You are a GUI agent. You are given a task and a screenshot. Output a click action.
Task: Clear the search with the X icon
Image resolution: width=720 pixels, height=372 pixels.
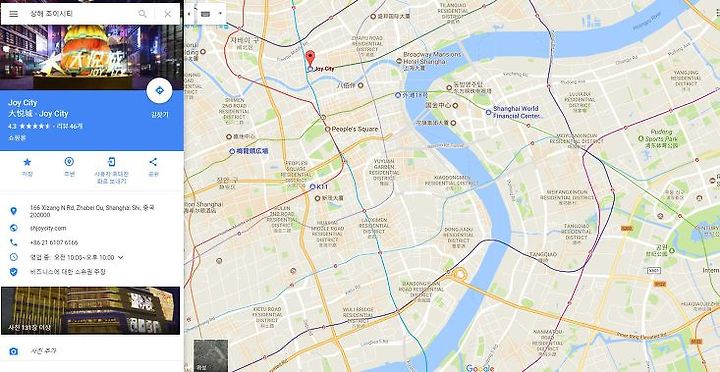(x=168, y=14)
